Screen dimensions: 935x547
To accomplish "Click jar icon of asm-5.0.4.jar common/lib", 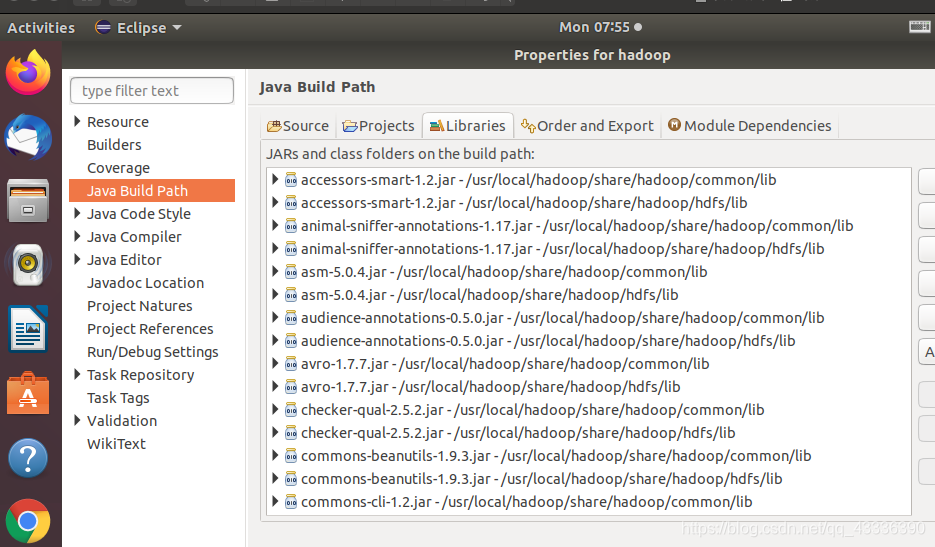I will coord(291,272).
